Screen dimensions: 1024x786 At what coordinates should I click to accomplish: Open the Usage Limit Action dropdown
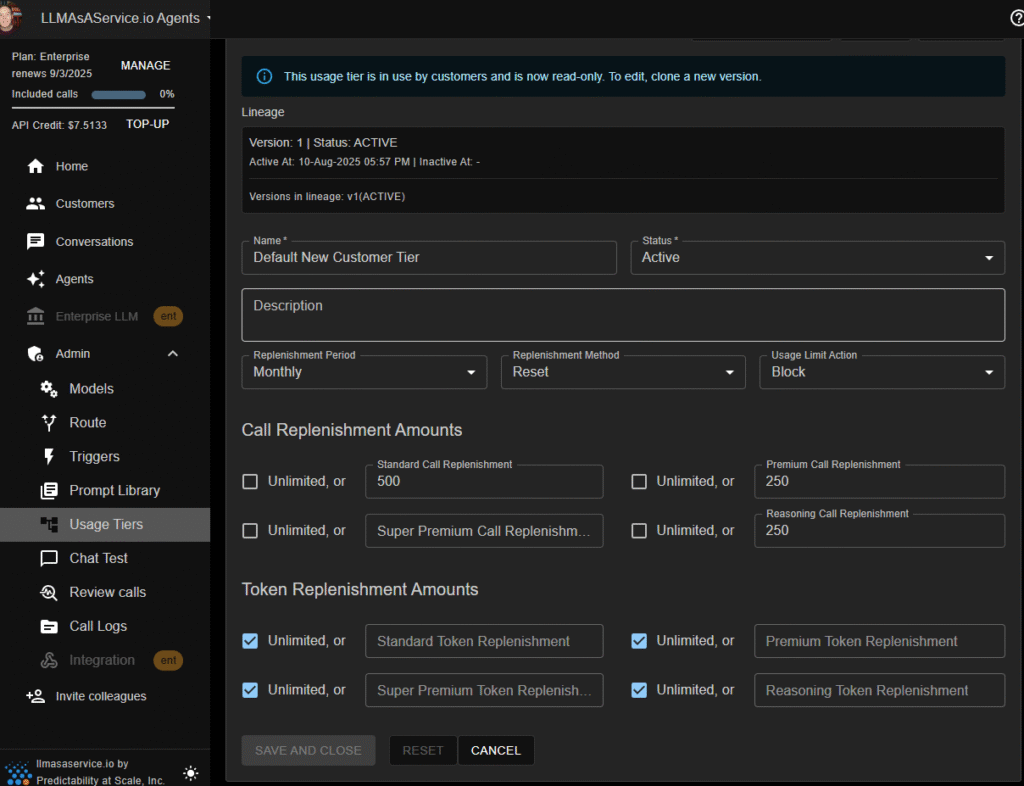pyautogui.click(x=882, y=372)
